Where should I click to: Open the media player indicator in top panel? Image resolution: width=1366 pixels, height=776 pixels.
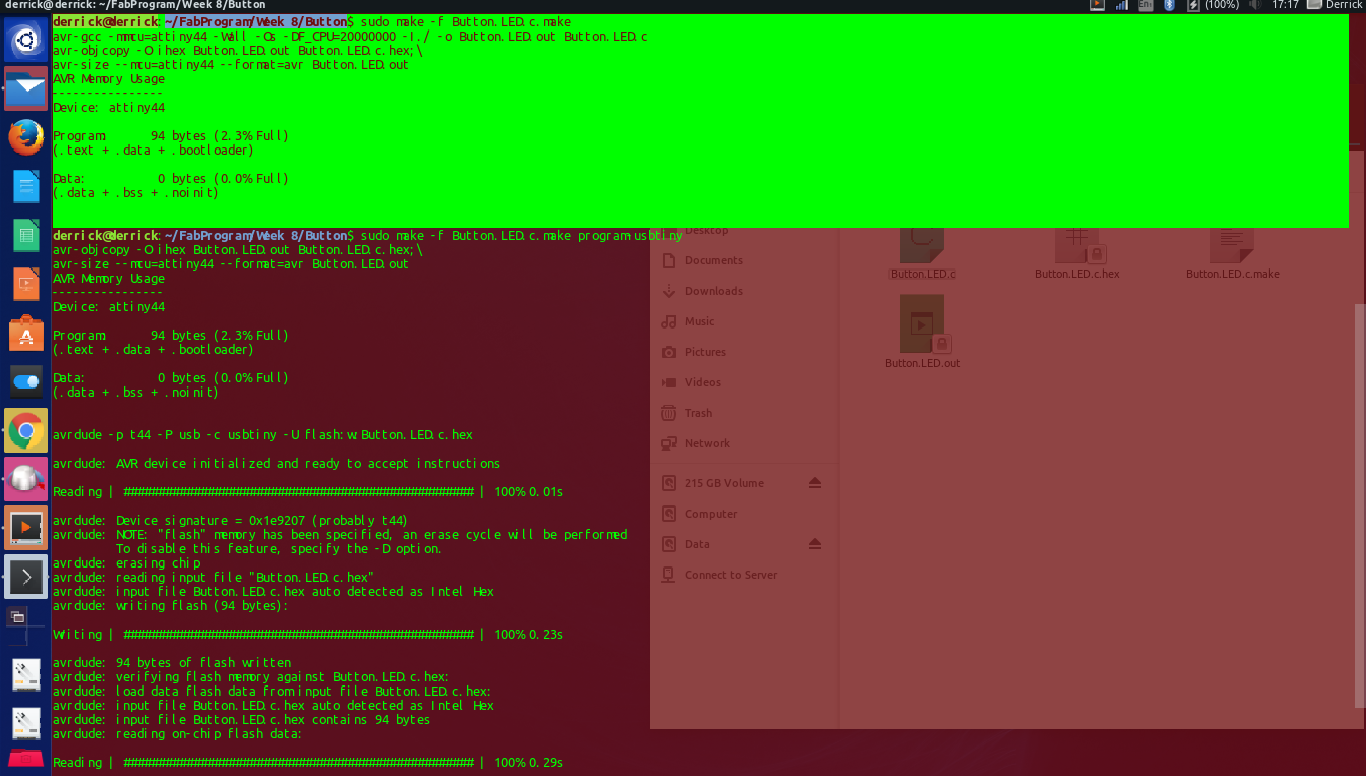pyautogui.click(x=1097, y=5)
